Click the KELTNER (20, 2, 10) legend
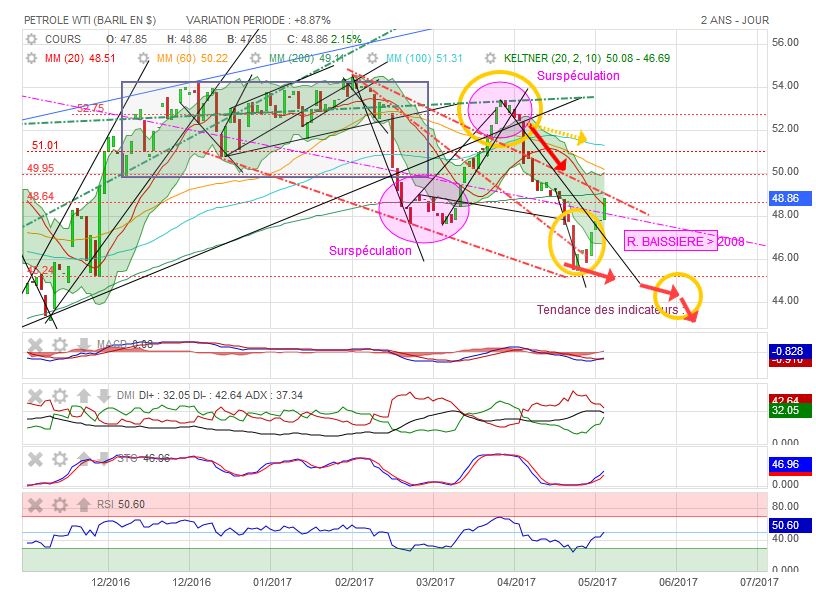Screen dimensions: 816x602 click(x=586, y=58)
